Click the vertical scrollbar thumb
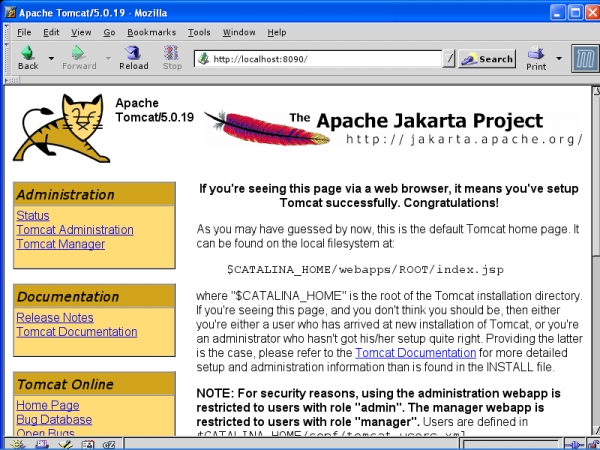This screenshot has width=600, height=450. point(596,176)
